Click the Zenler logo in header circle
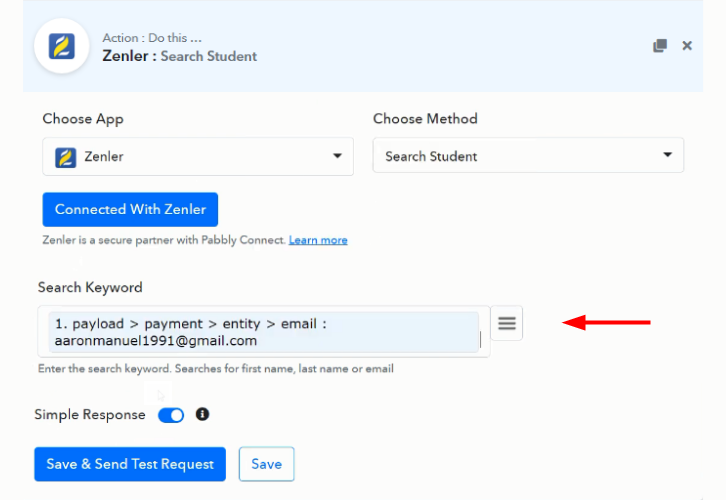The image size is (726, 500). point(62,46)
